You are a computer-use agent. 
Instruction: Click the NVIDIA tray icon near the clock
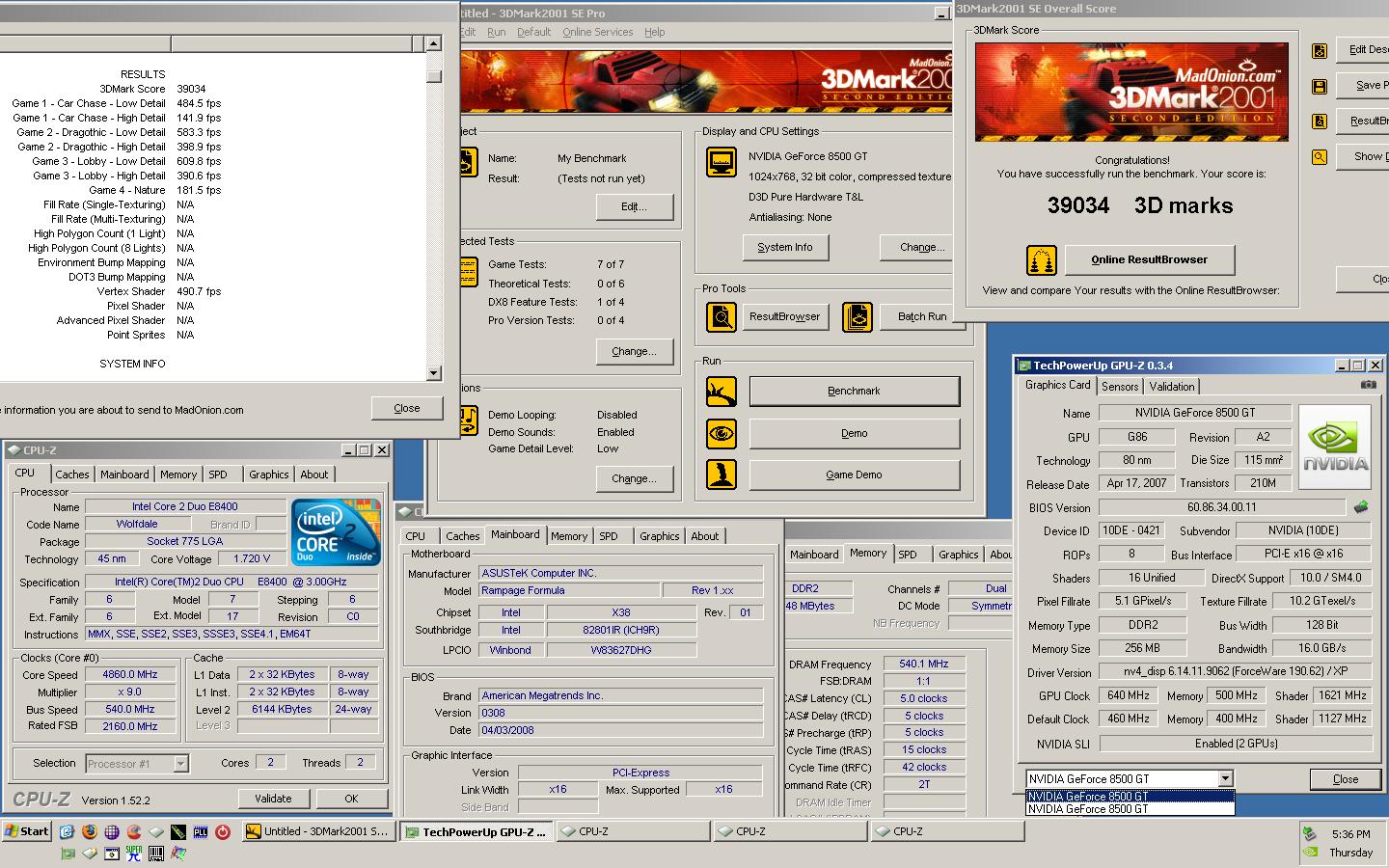[x=1310, y=853]
